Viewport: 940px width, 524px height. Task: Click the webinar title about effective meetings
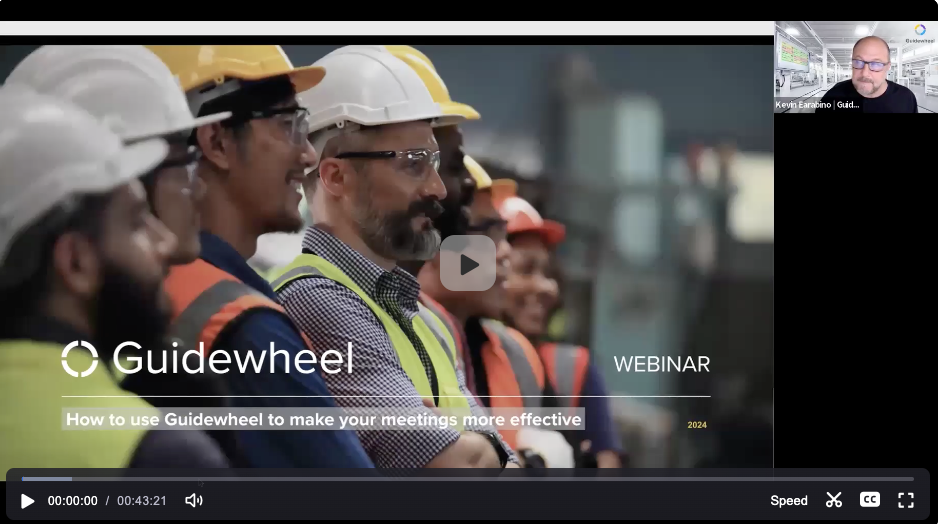pyautogui.click(x=323, y=419)
